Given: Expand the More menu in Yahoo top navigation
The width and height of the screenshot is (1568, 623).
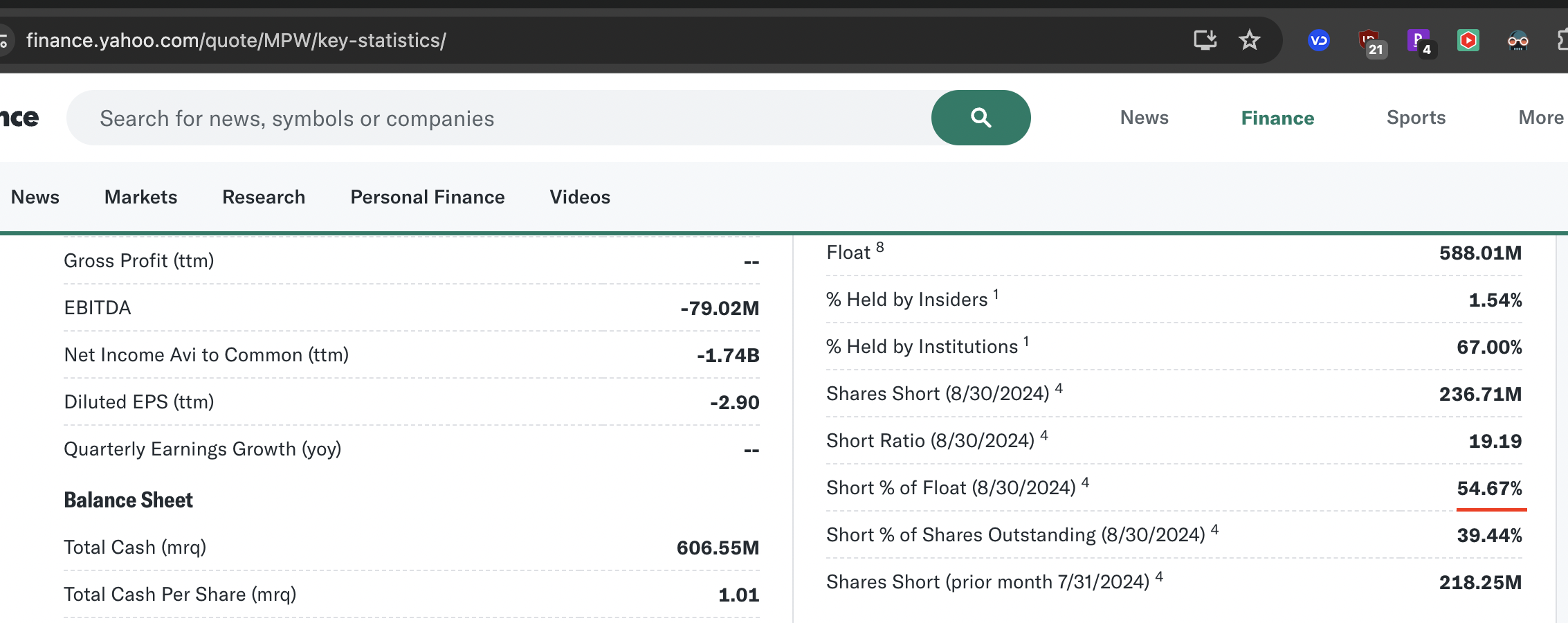Looking at the screenshot, I should 1540,118.
